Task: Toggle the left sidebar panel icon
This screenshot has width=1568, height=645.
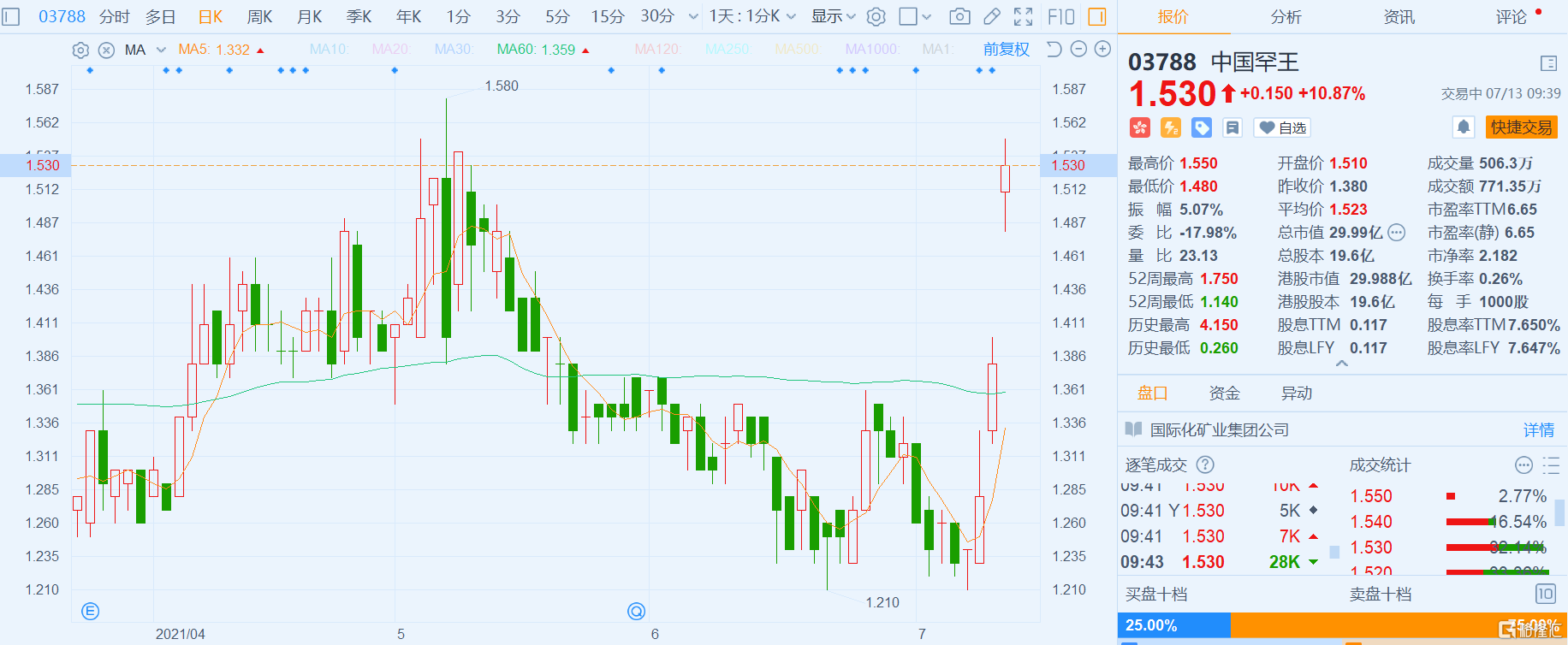Action: (11, 16)
